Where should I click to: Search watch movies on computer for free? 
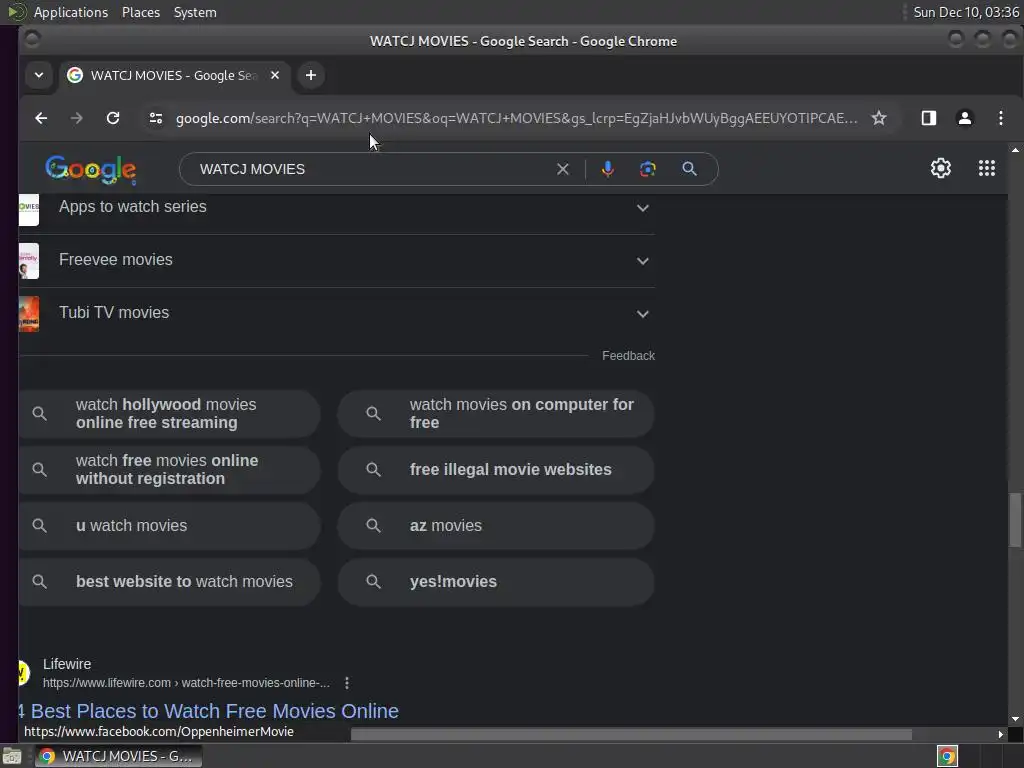[x=496, y=413]
